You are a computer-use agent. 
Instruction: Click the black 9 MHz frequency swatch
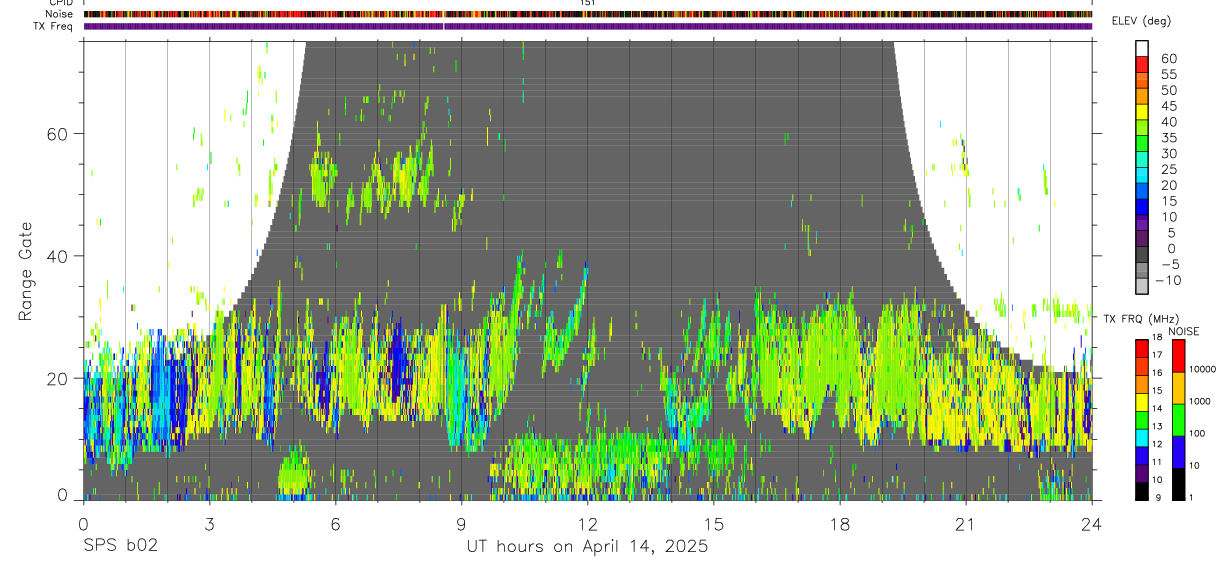(x=1142, y=491)
